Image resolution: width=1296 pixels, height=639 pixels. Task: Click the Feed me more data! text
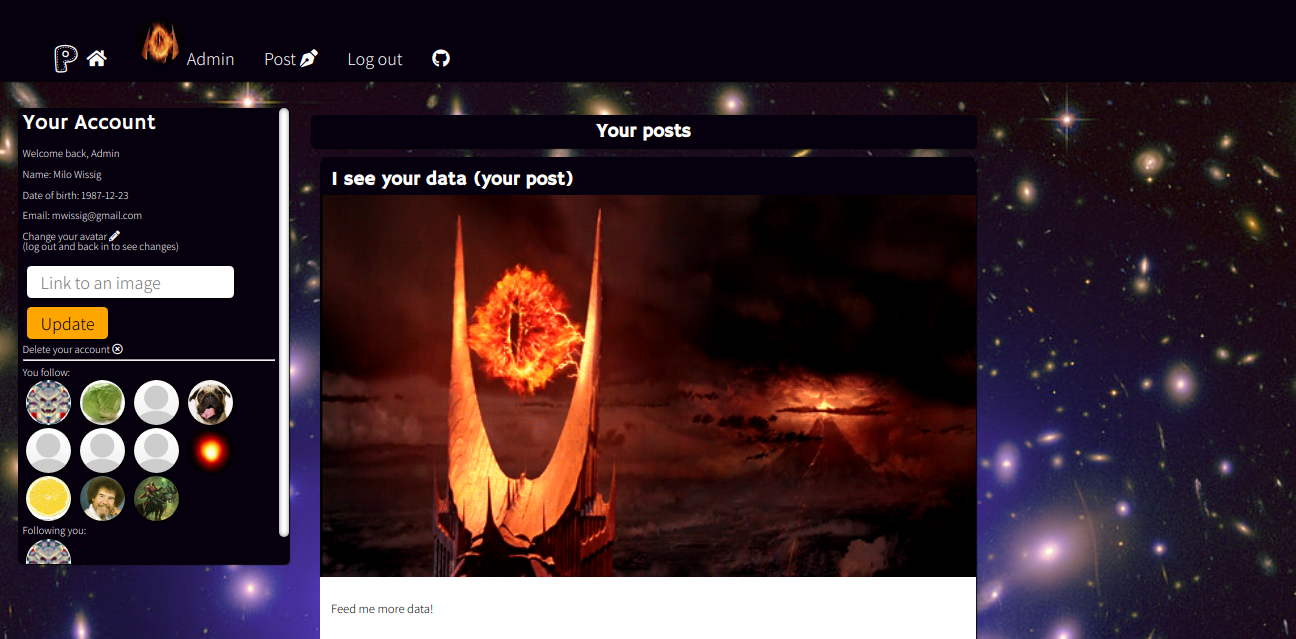click(x=382, y=609)
